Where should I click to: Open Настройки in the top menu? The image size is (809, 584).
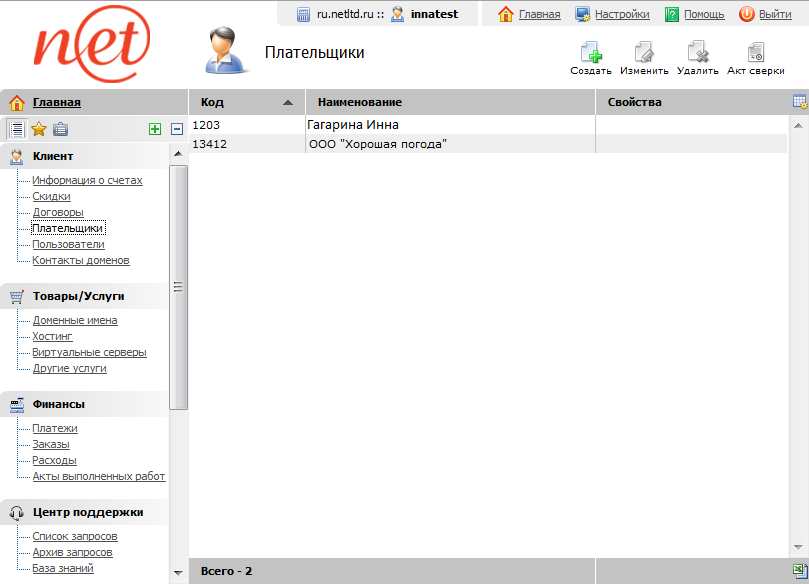(621, 14)
